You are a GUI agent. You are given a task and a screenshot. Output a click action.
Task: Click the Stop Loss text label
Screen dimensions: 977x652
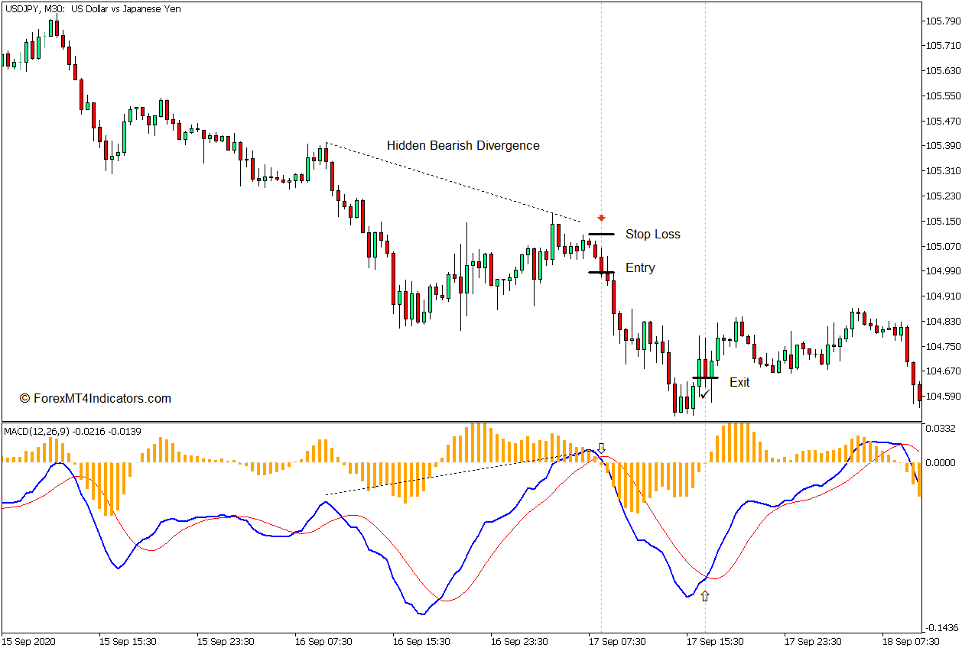[652, 234]
